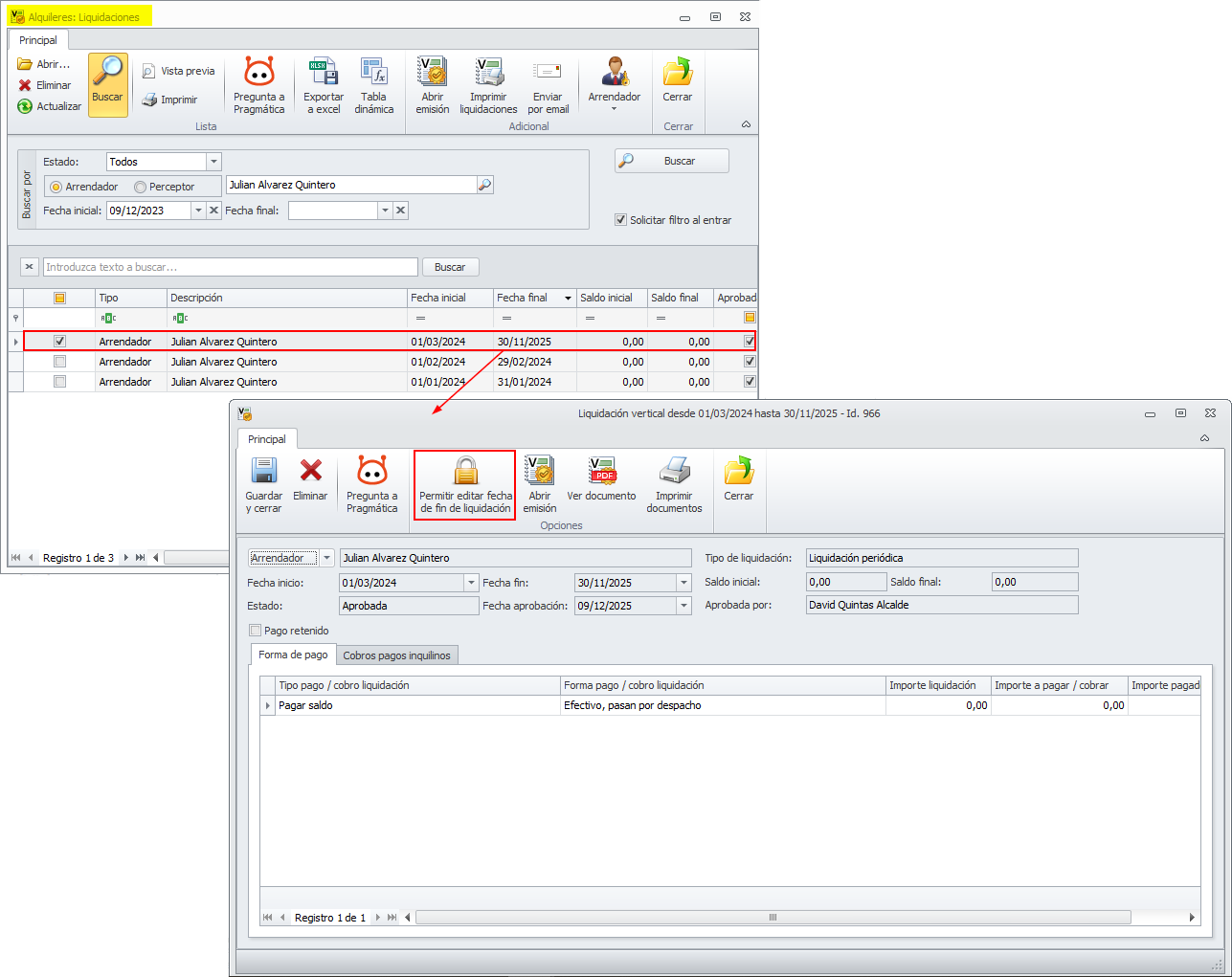Image resolution: width=1232 pixels, height=977 pixels.
Task: Click Actualizar refresh icon
Action: point(25,106)
